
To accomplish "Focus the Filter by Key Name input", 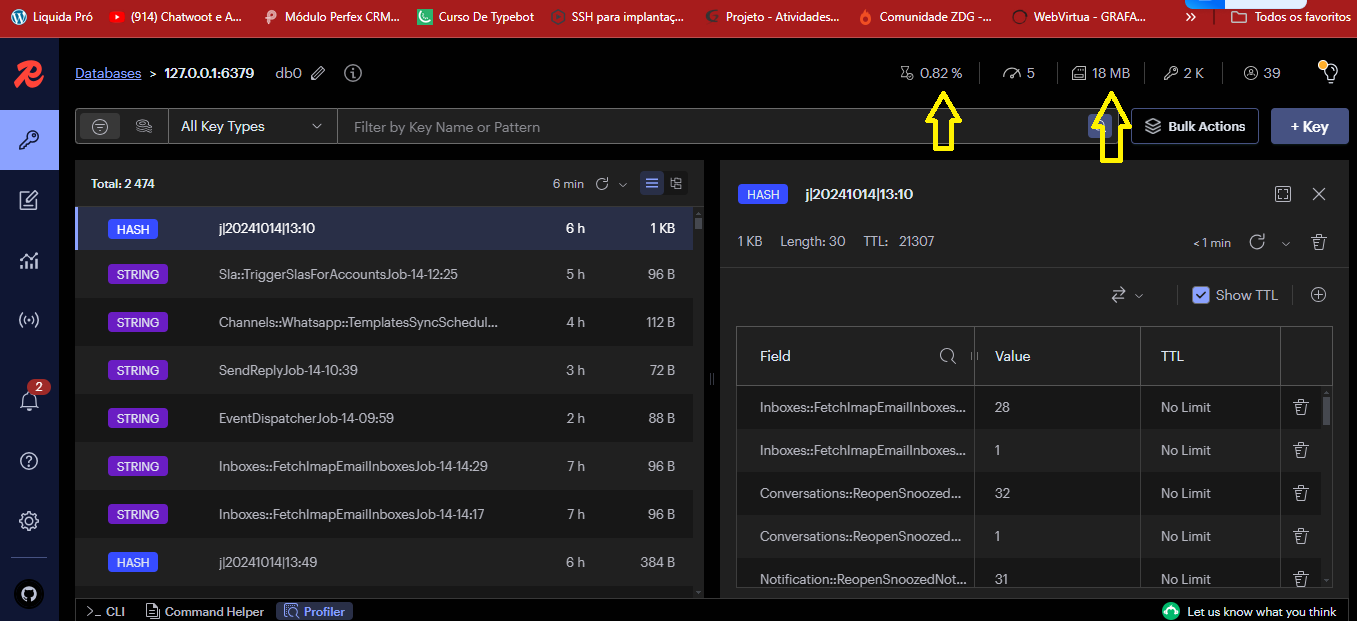I will [x=712, y=127].
